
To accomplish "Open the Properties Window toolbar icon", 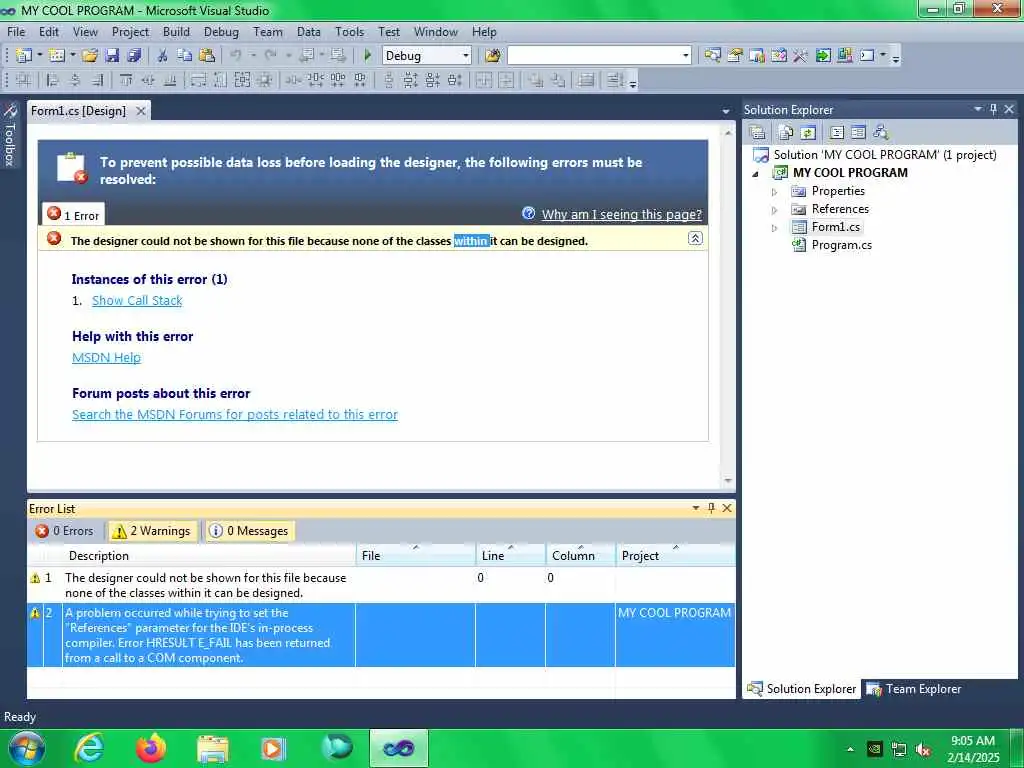I will [735, 56].
